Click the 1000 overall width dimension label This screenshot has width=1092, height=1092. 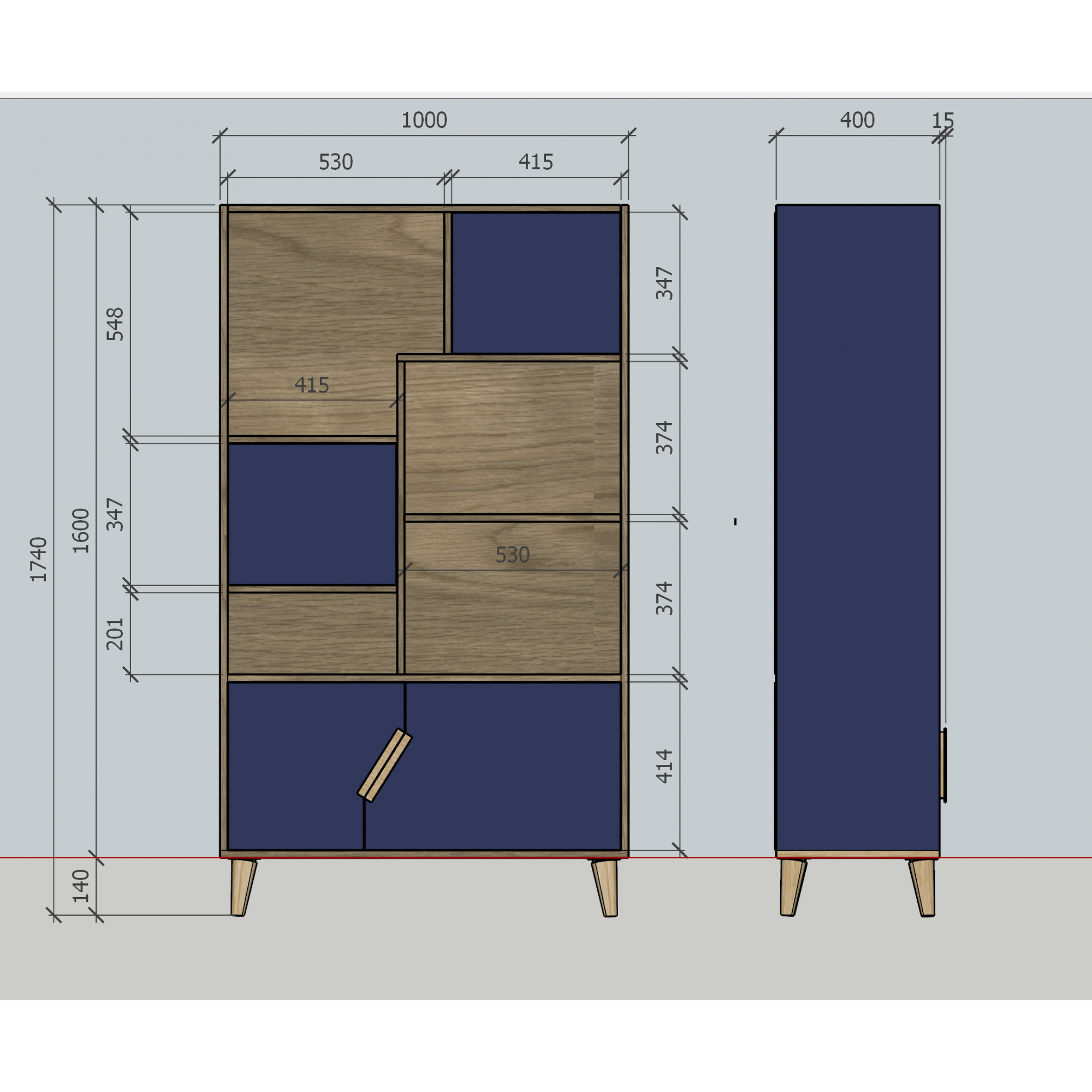pos(424,120)
